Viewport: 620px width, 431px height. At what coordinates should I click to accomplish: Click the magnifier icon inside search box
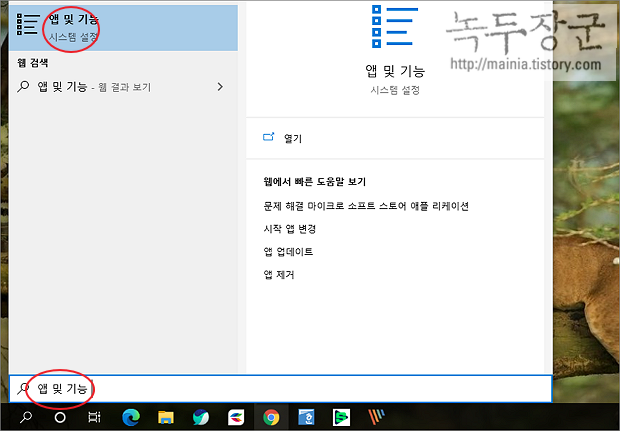coord(23,389)
